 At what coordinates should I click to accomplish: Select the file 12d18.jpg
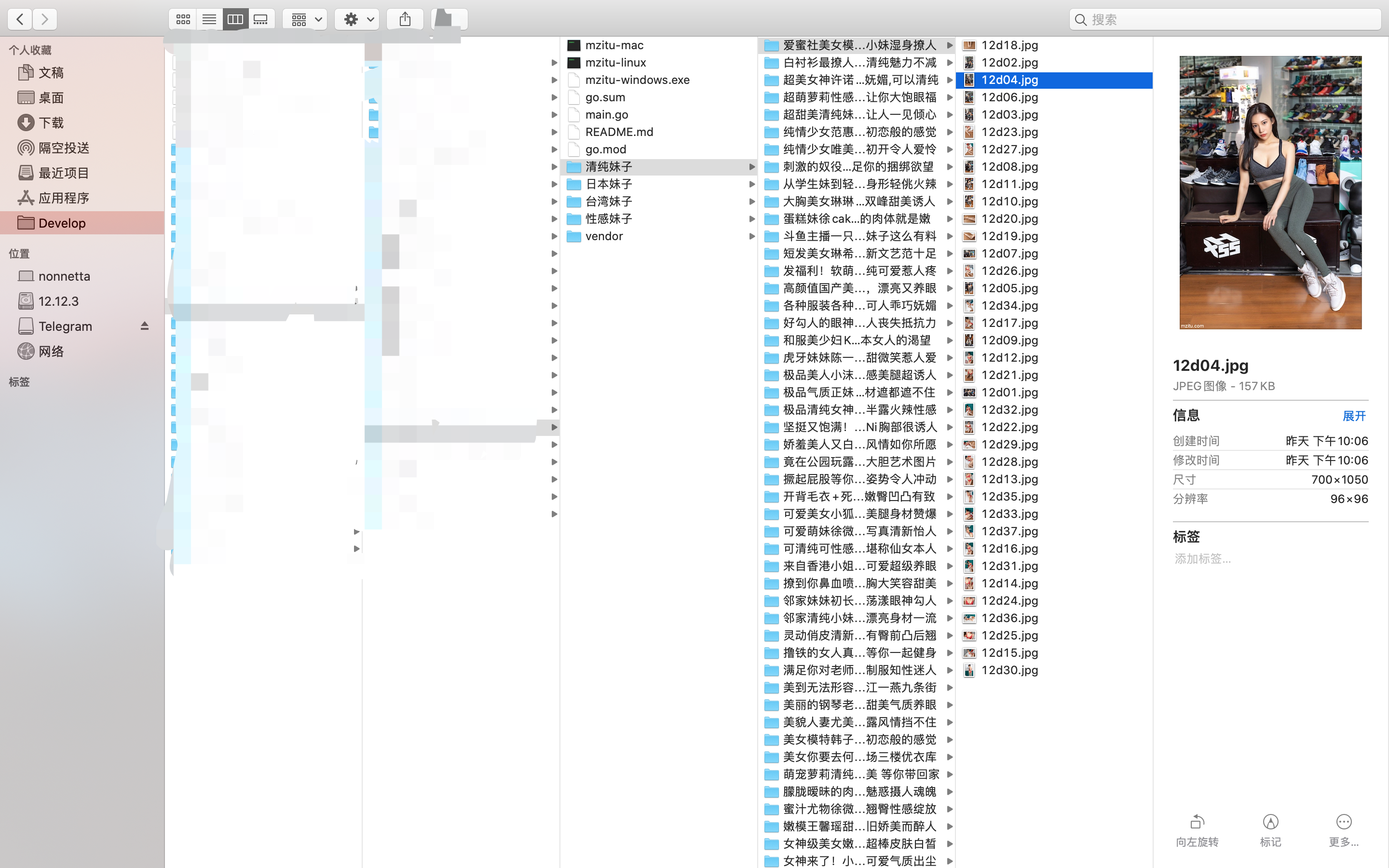click(1054, 45)
